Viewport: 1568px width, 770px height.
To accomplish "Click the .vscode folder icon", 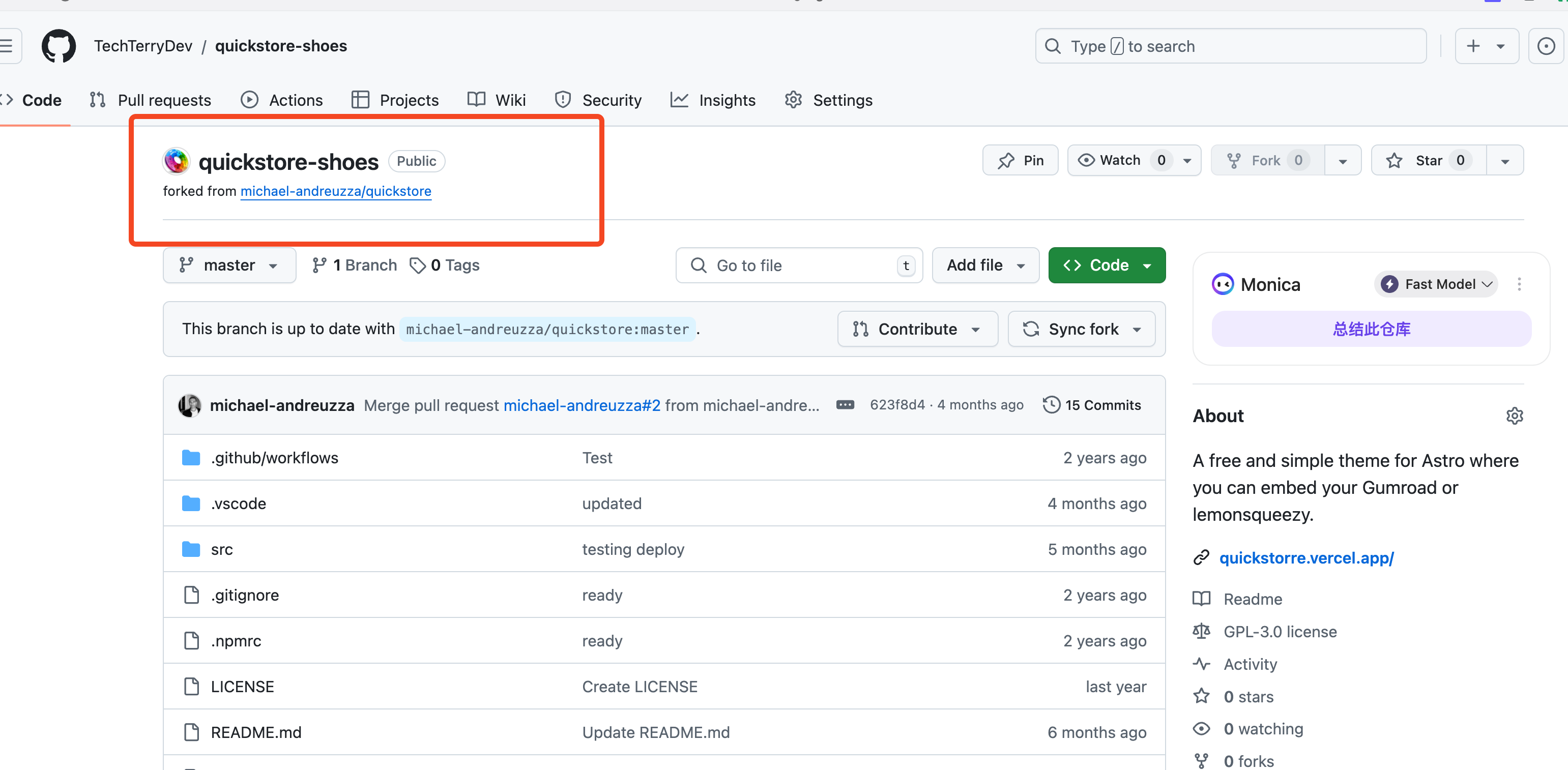I will point(191,504).
